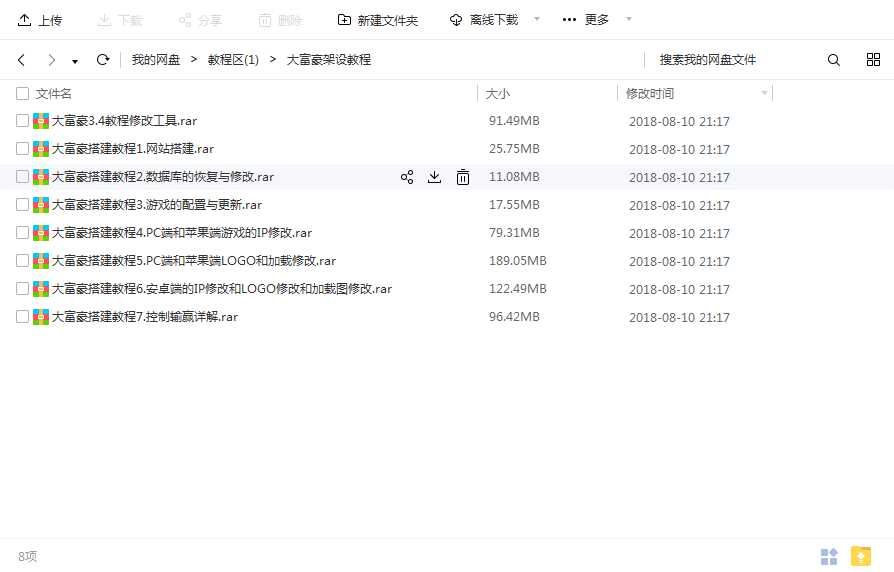Click the 8项 item count

[27, 557]
